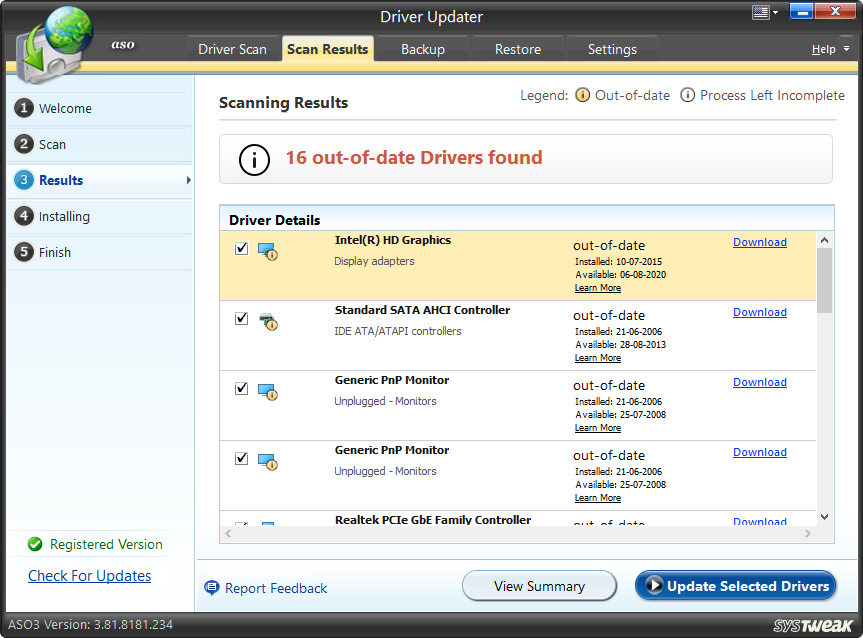Click the Generic PnP Monitor device icon
The image size is (863, 638).
pos(267,392)
